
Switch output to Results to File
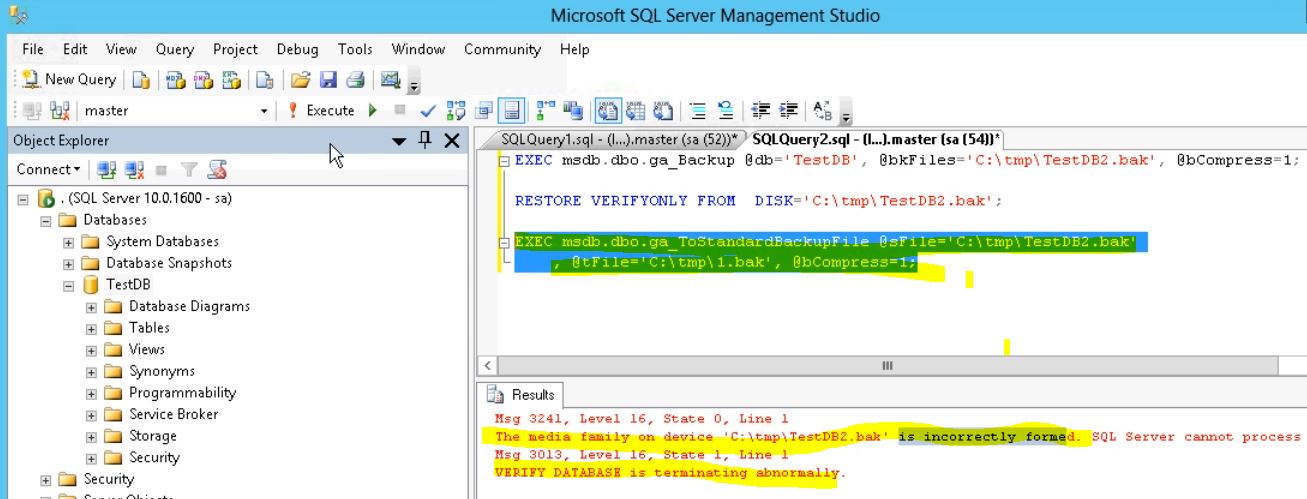point(663,111)
